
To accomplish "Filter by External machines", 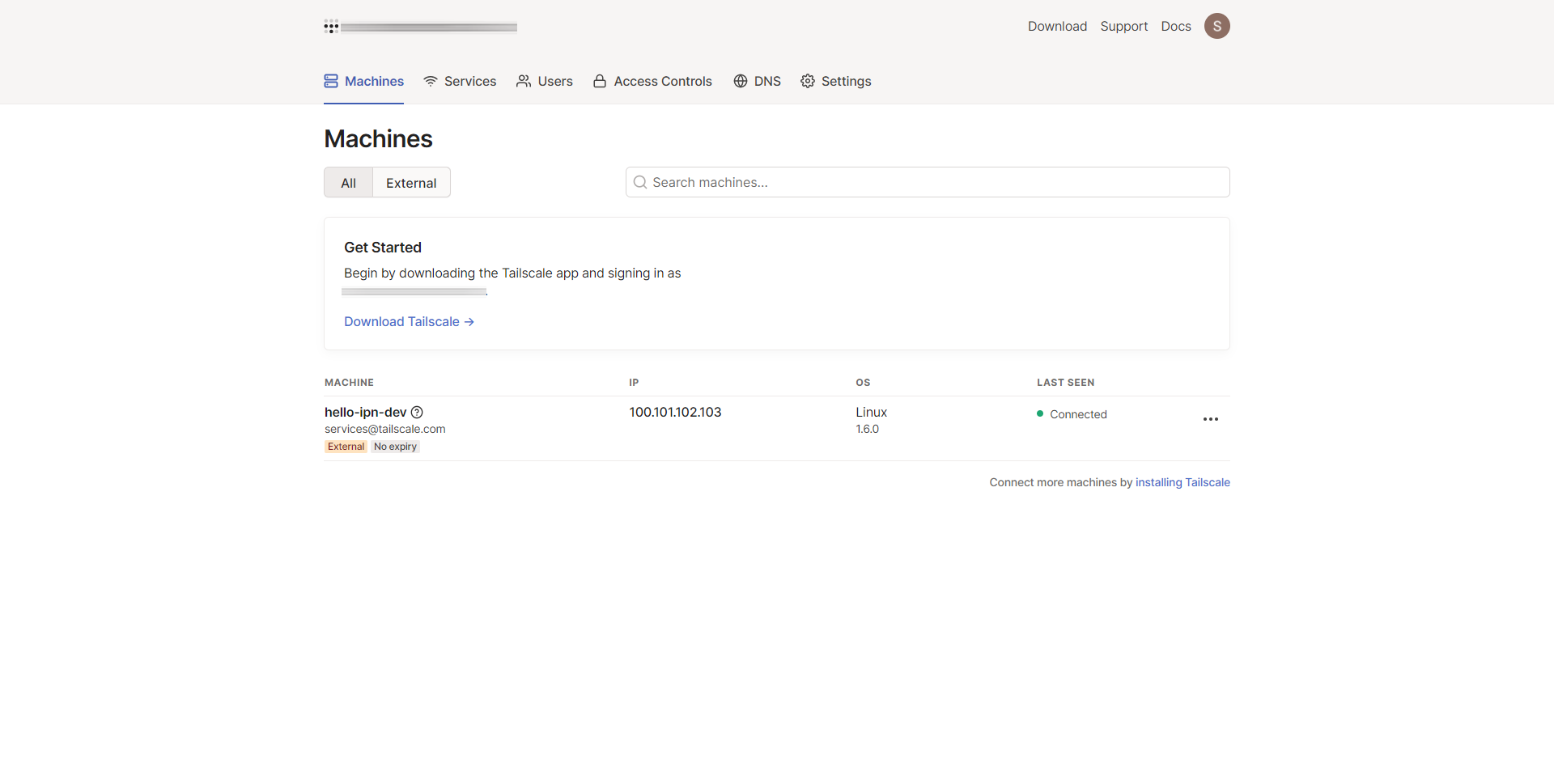I will tap(411, 183).
